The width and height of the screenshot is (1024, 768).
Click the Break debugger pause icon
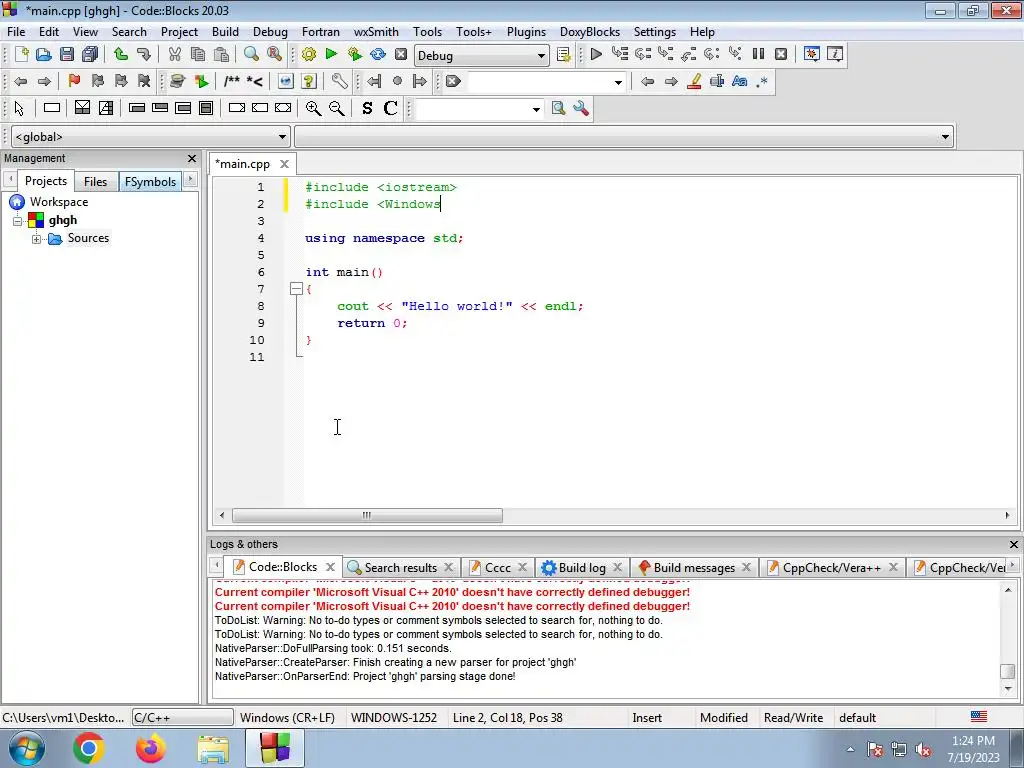758,54
